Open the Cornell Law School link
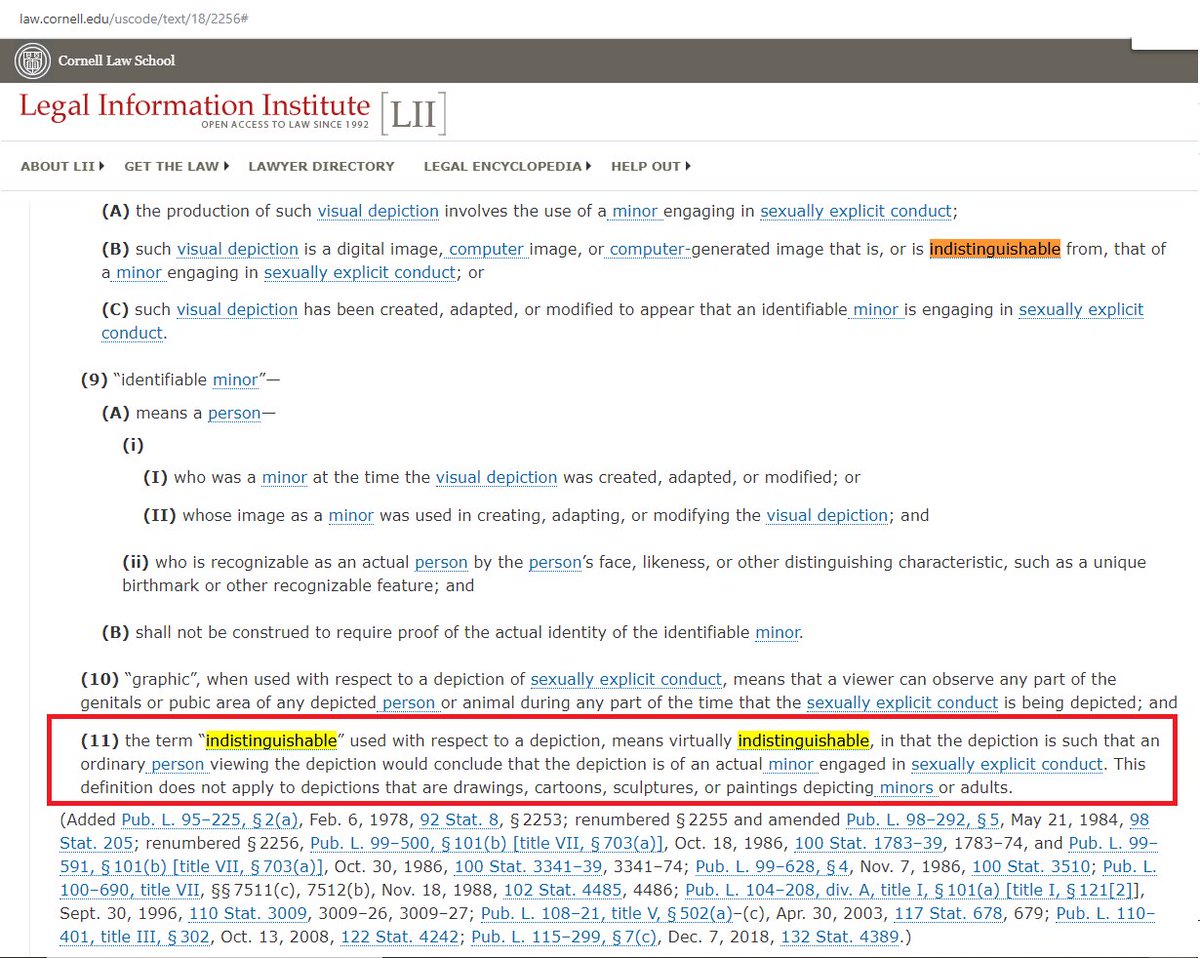 [118, 61]
